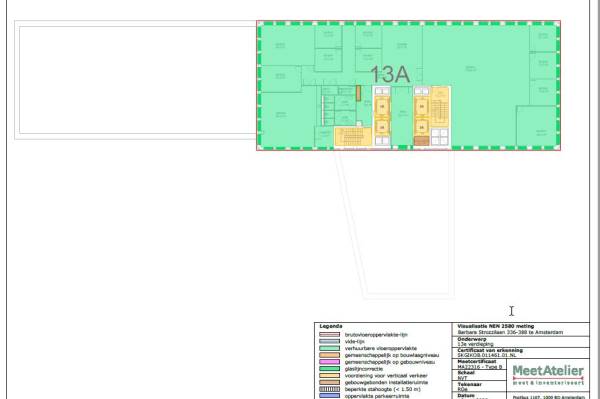Click the brown installation room below right elevators
600x399 pixels.
(421, 141)
